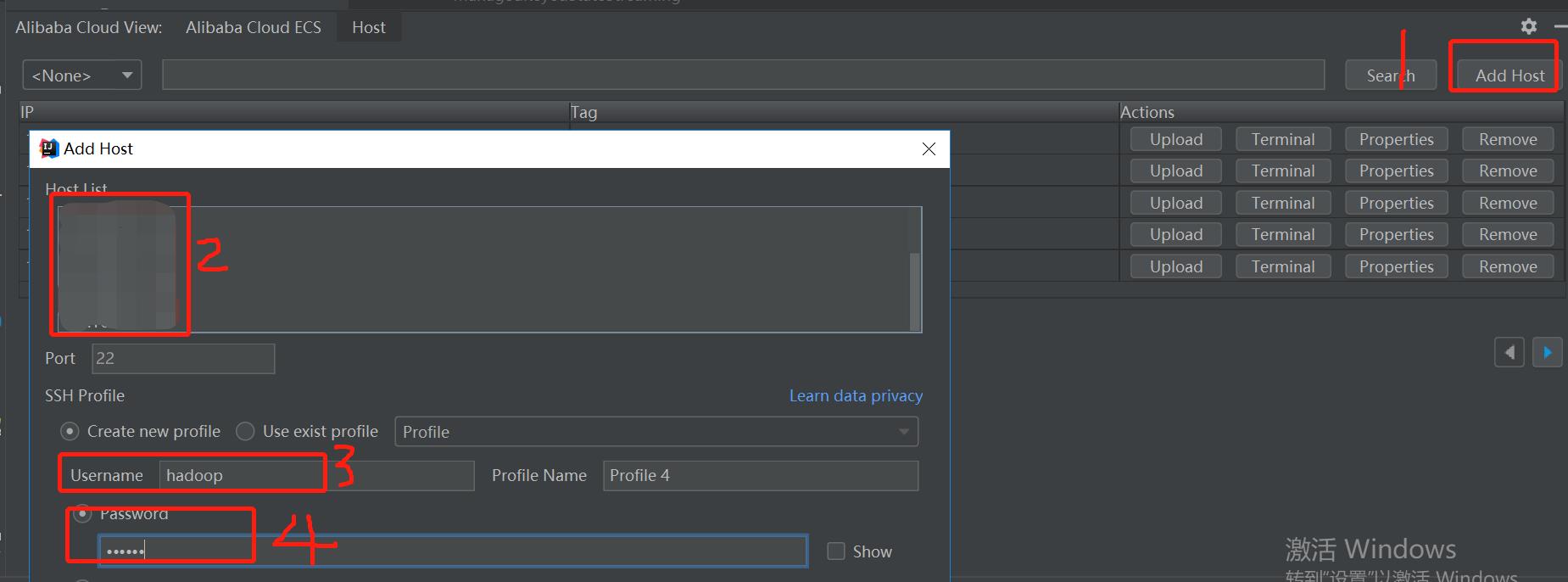1568x582 pixels.
Task: Open Learn data privacy link
Action: (856, 395)
